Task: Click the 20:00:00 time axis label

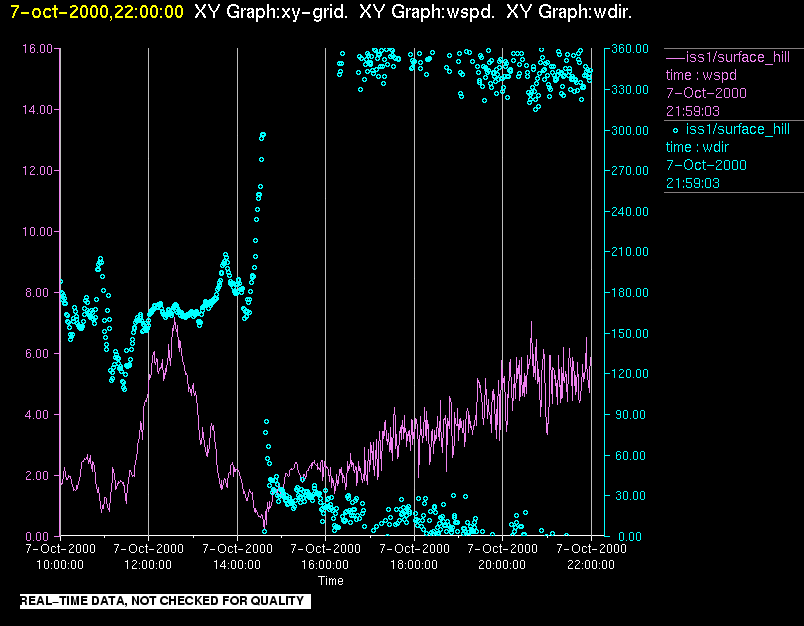Action: click(502, 564)
